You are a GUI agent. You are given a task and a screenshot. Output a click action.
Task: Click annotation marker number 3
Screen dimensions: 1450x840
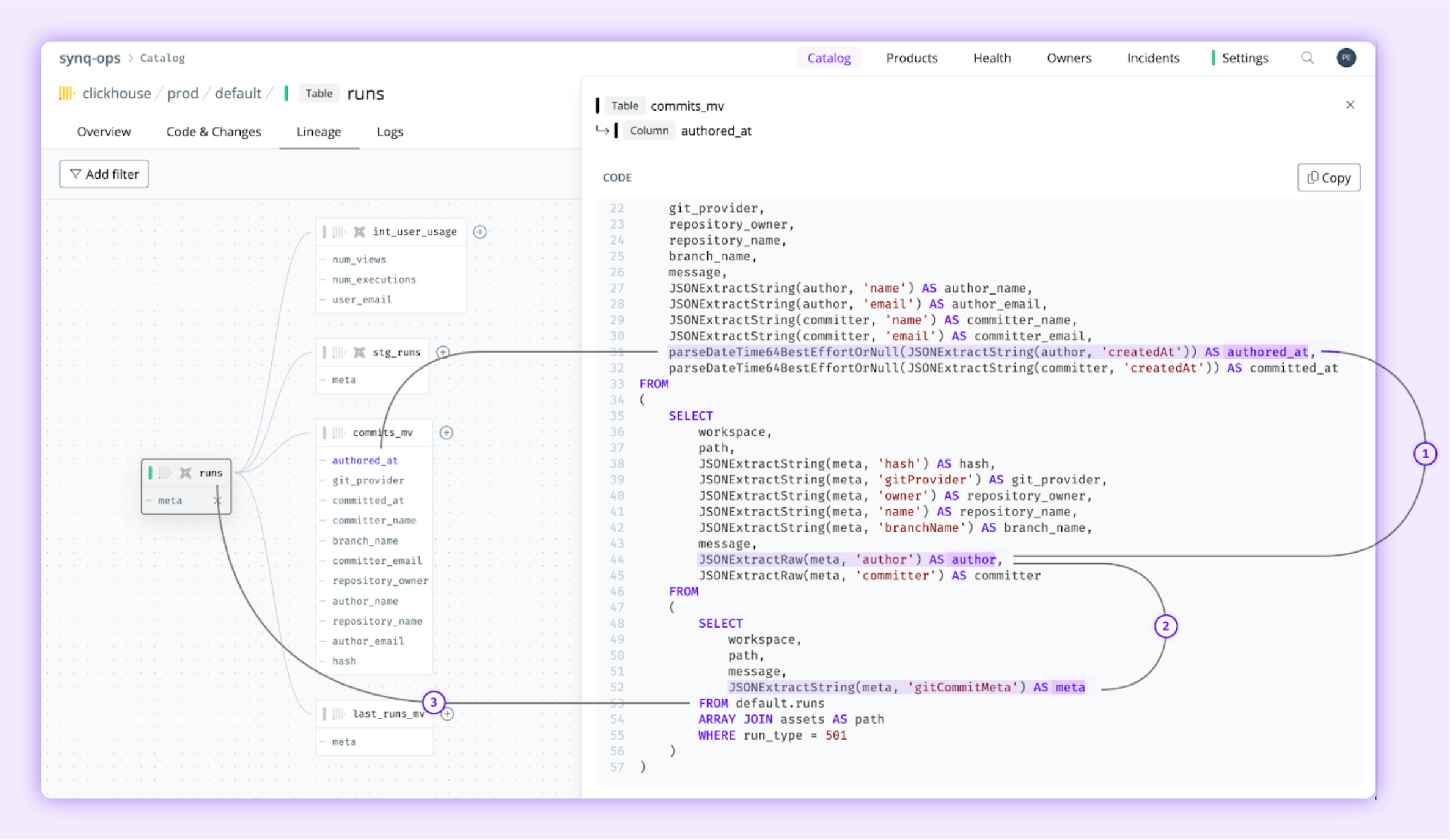tap(433, 702)
